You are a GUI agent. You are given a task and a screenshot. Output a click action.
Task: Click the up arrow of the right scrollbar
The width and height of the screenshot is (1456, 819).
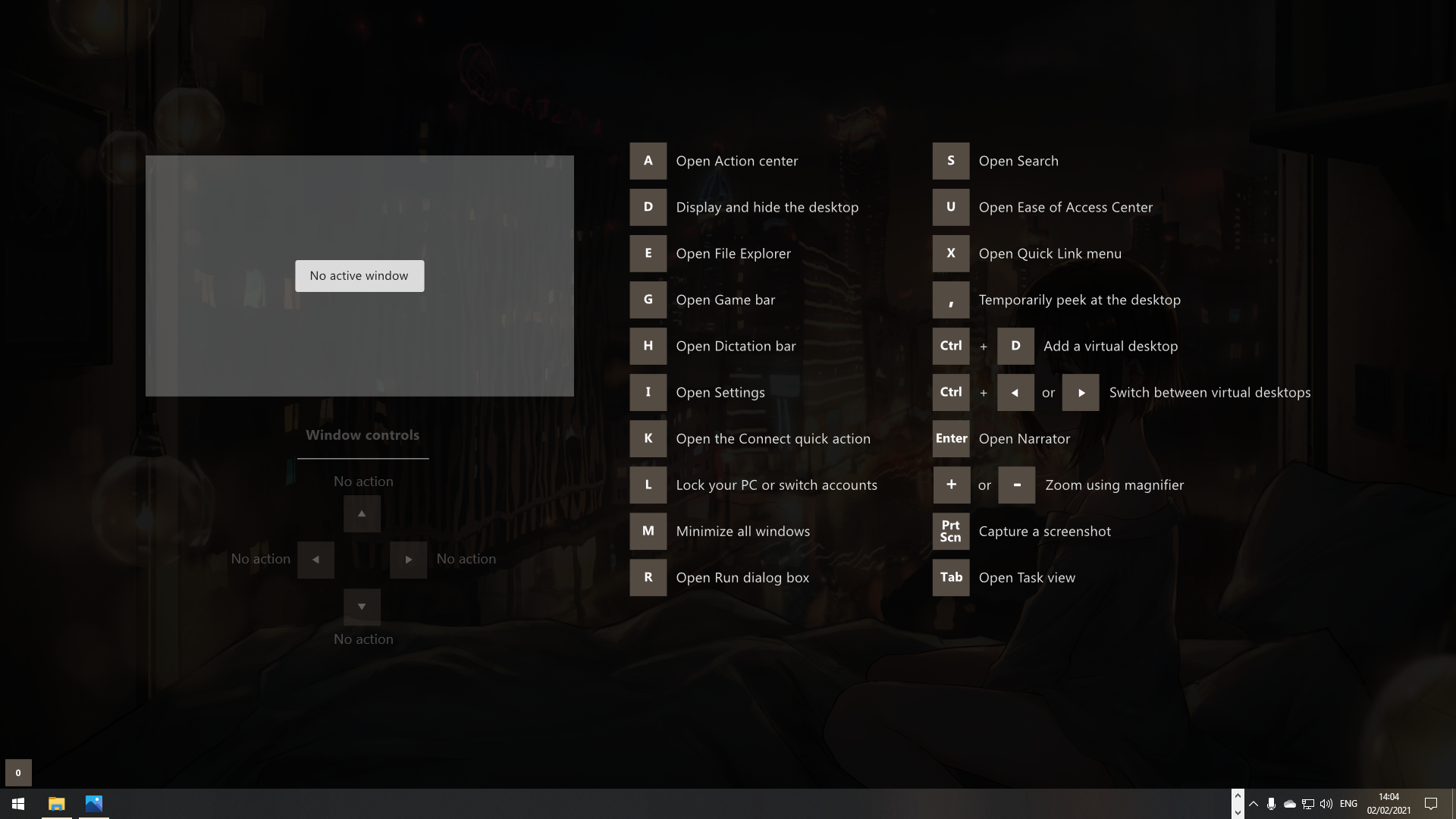pyautogui.click(x=1238, y=796)
